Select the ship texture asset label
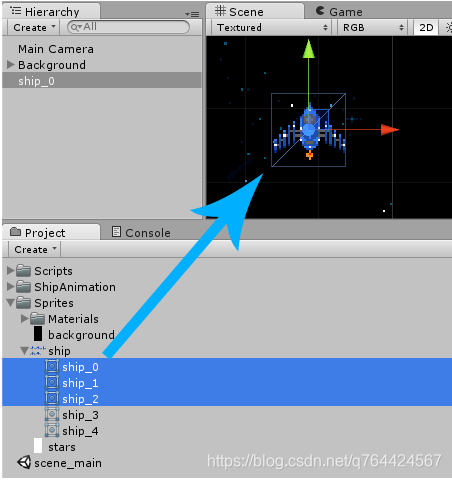Image resolution: width=452 pixels, height=480 pixels. 59,351
